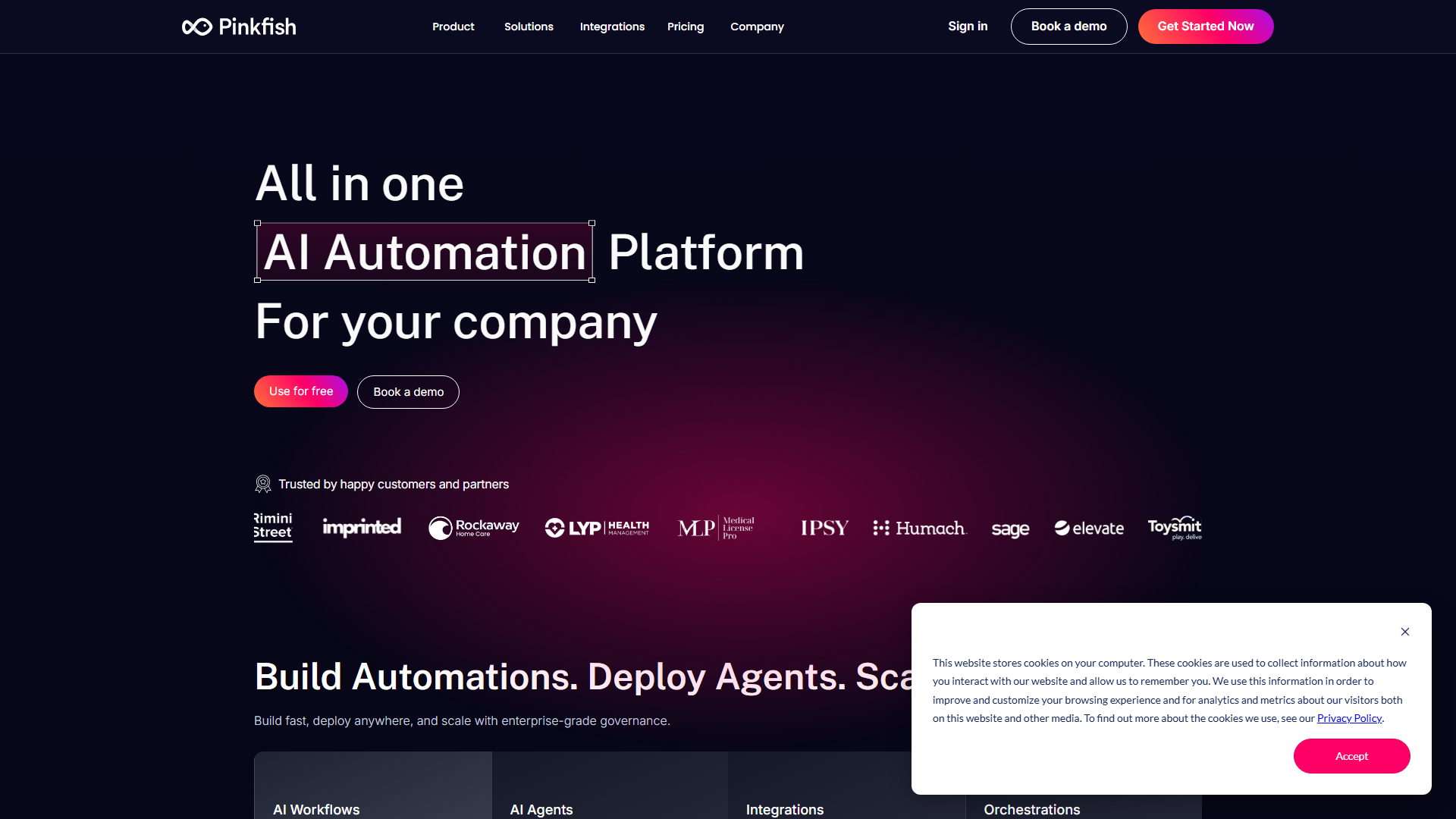
Task: Click the elevate logo
Action: 1089,528
